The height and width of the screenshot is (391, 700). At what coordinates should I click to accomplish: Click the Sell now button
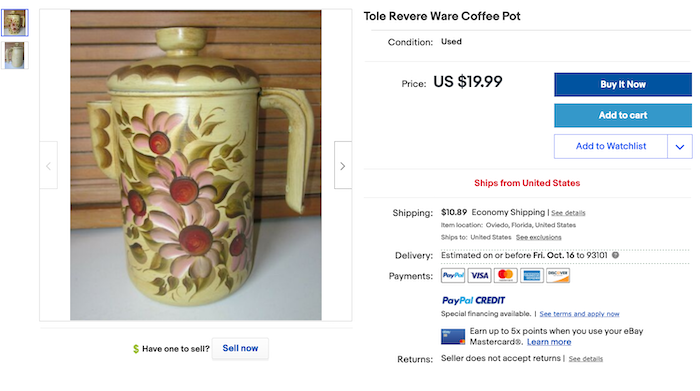tap(240, 348)
